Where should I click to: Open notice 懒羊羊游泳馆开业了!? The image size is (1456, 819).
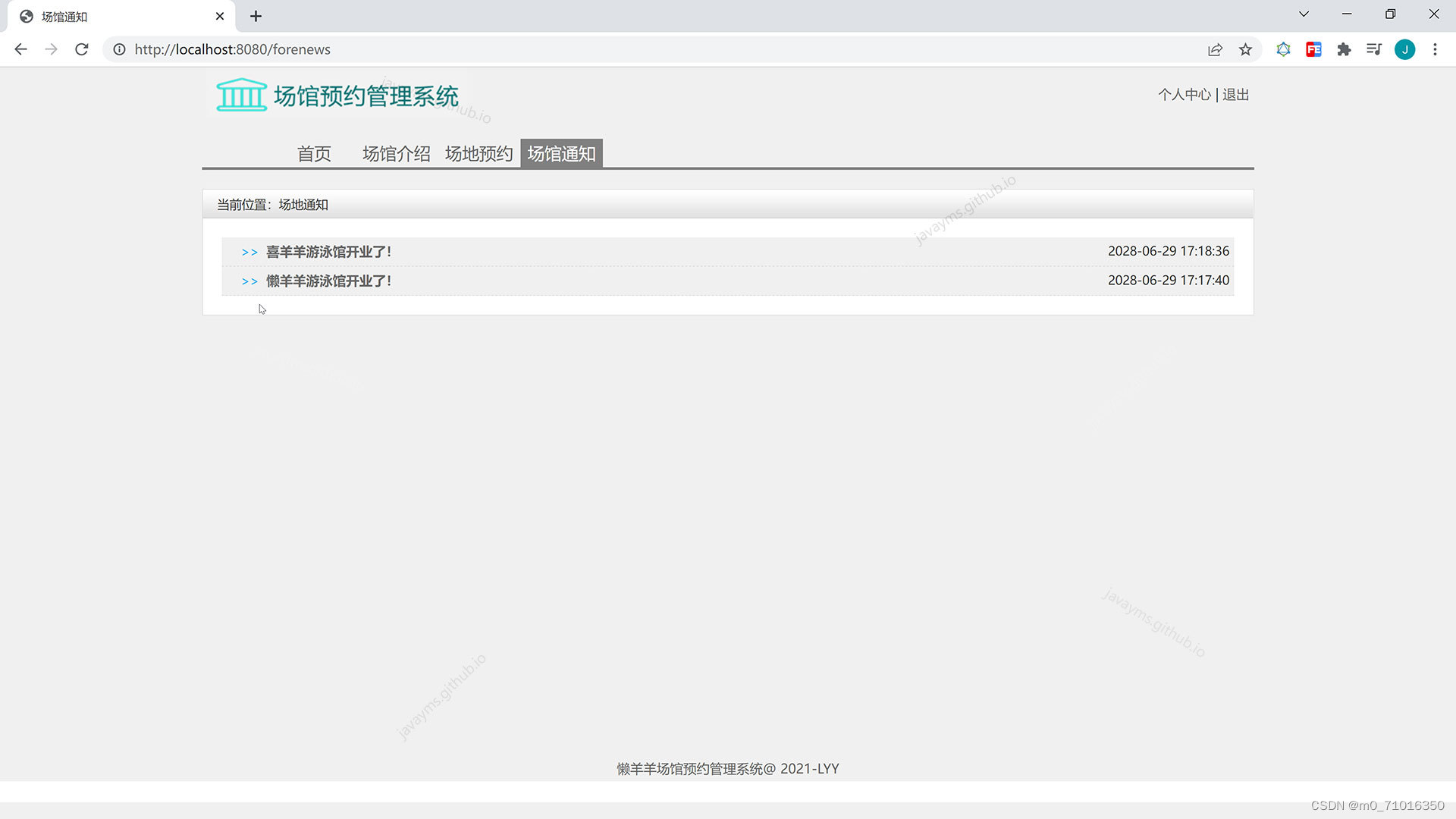click(x=328, y=281)
